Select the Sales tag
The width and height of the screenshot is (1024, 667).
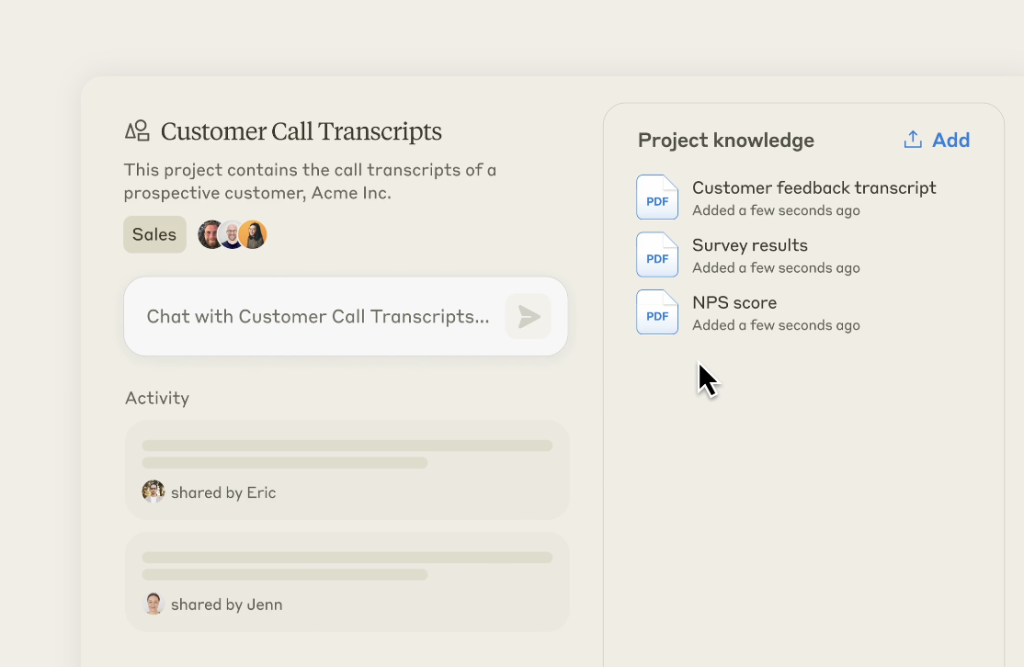point(154,235)
